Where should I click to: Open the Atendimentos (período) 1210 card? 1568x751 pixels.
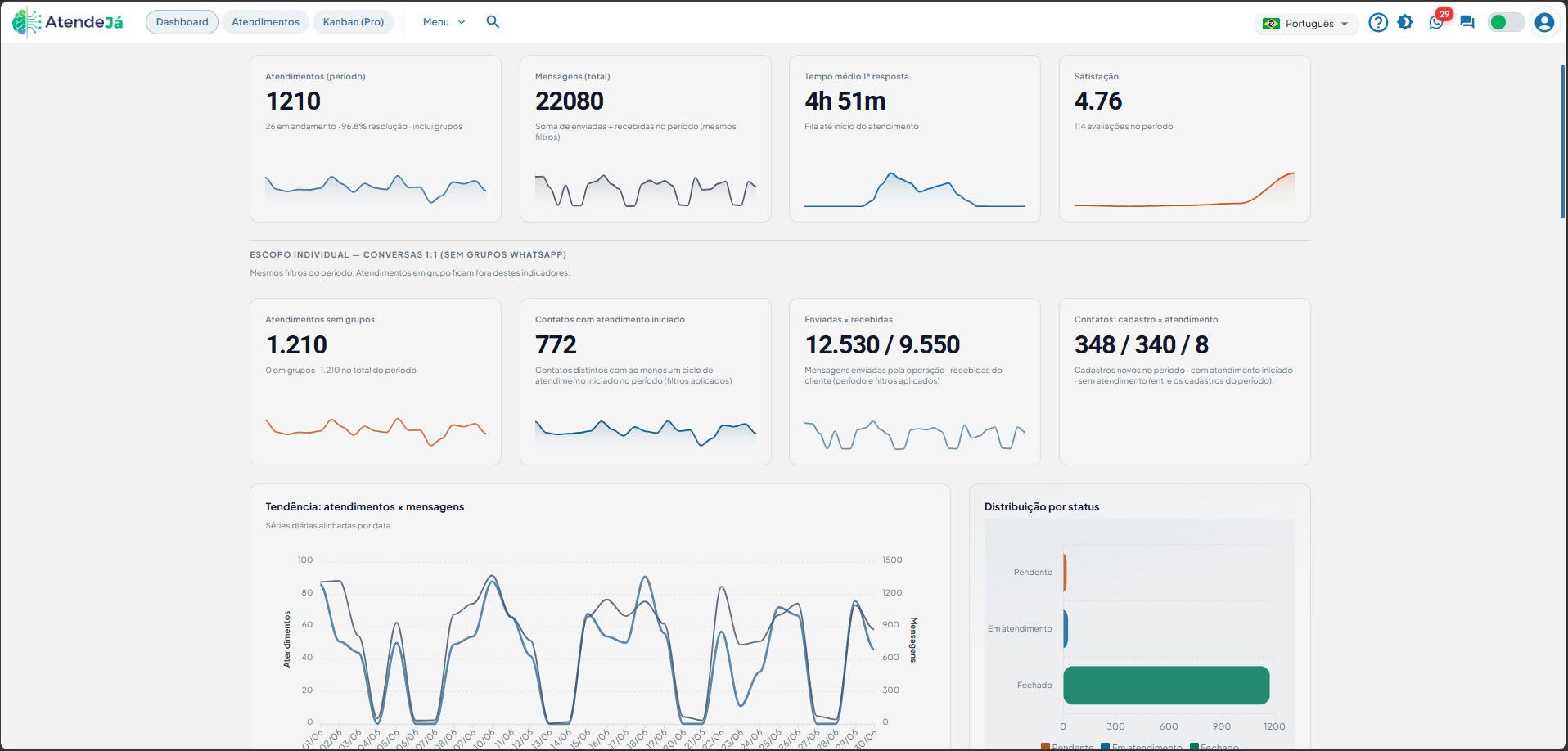tap(376, 138)
